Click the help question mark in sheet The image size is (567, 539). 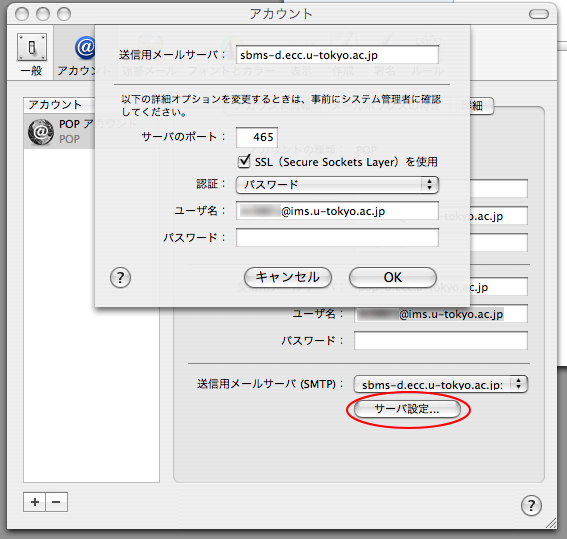click(120, 278)
